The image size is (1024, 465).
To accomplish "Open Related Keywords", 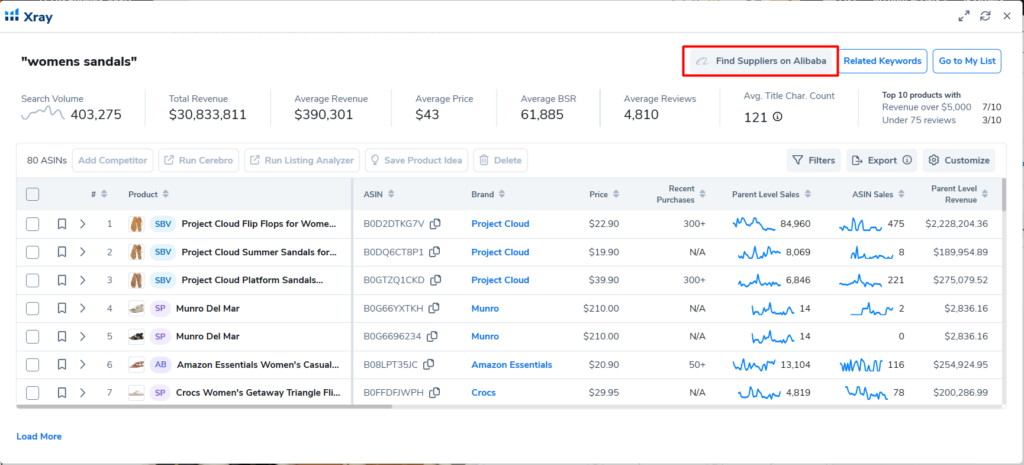I will [x=882, y=61].
